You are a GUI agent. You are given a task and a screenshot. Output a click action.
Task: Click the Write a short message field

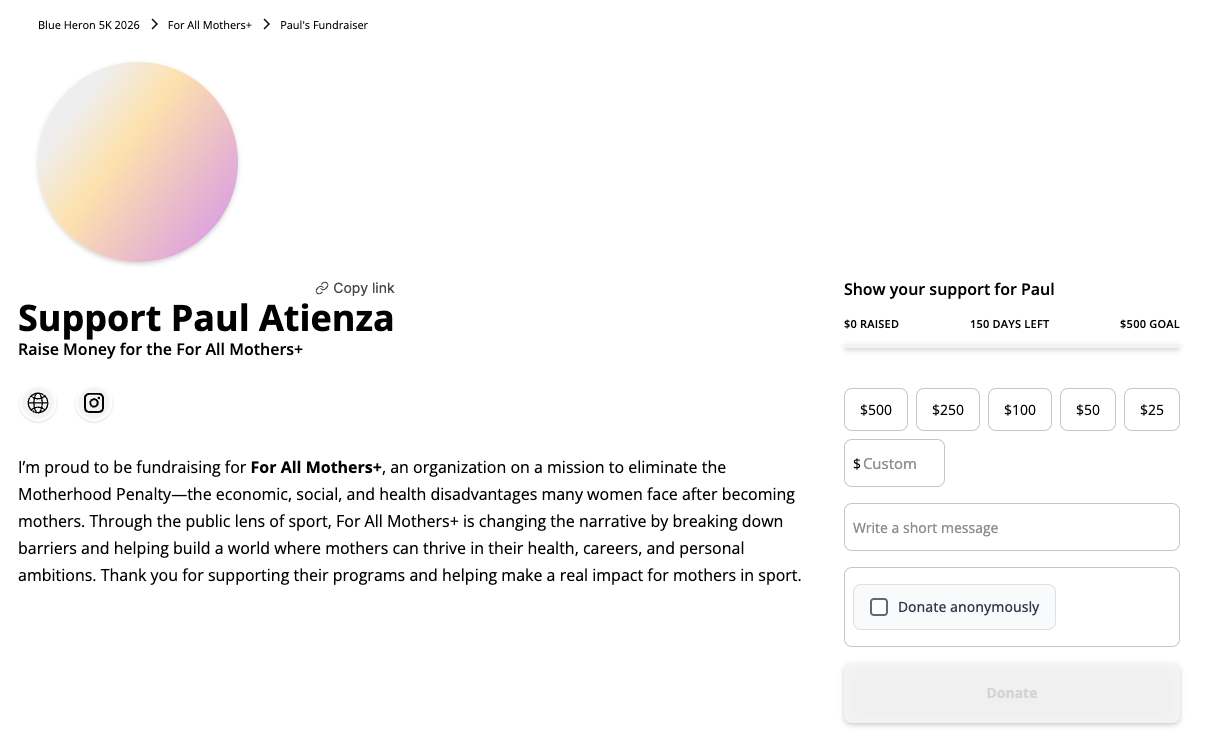[x=1011, y=528]
